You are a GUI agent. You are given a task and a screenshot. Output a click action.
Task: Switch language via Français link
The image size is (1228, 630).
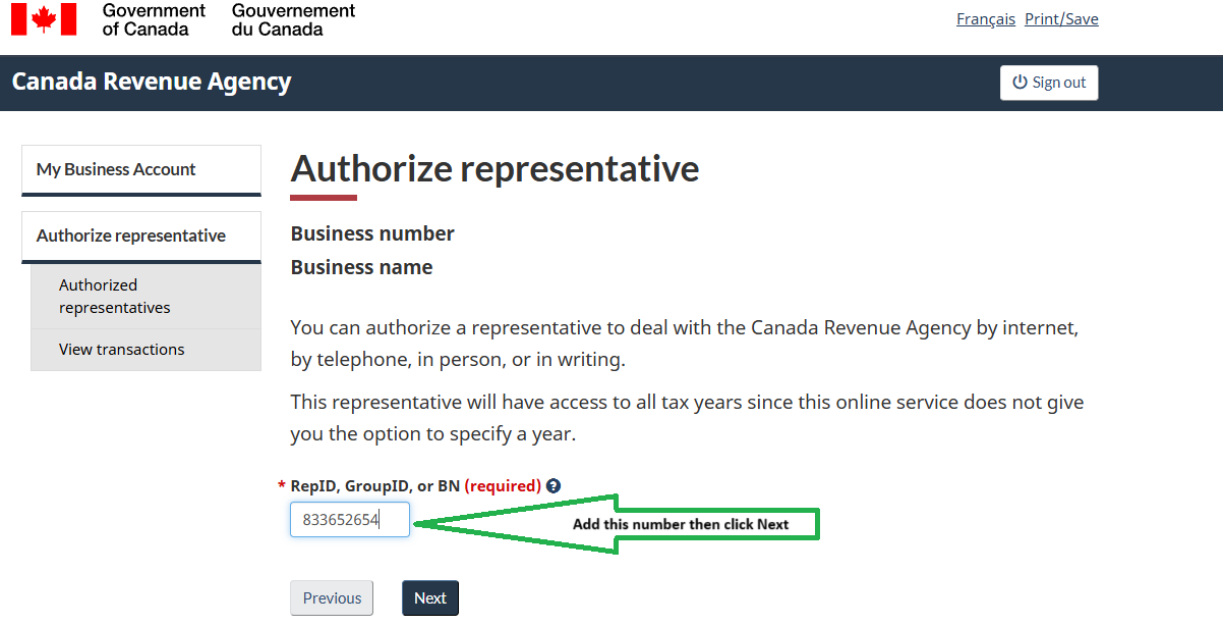click(985, 19)
